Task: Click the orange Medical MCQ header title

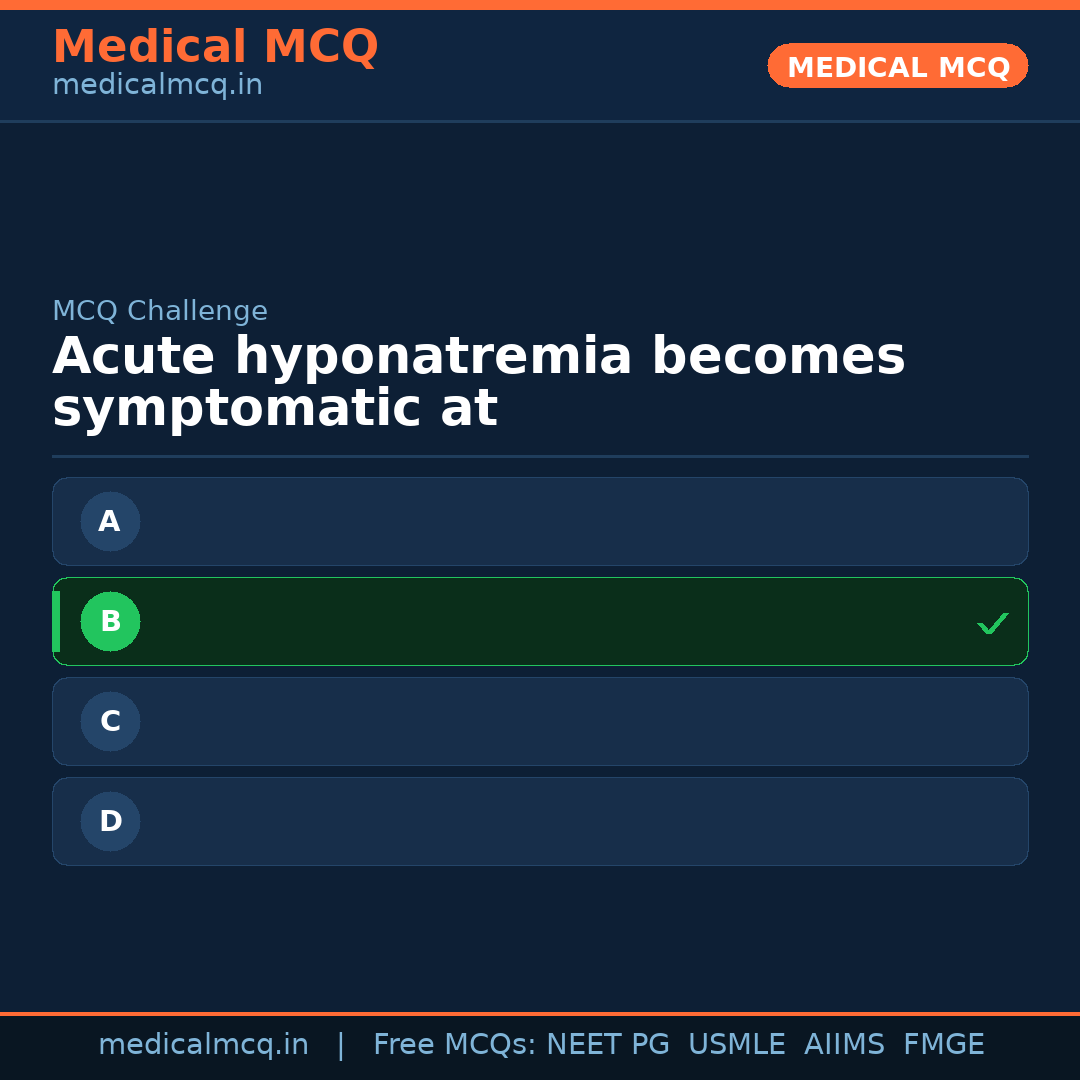Action: (215, 47)
